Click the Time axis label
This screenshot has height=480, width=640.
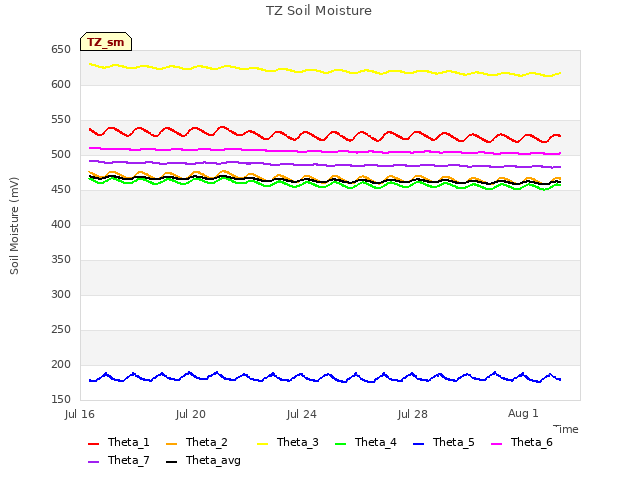click(x=566, y=429)
